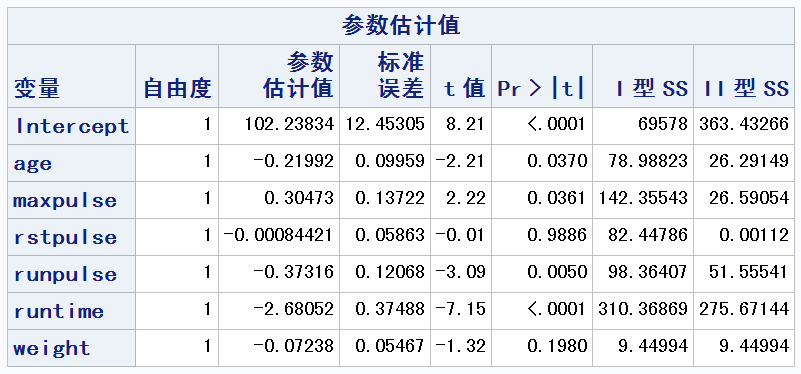Click the Intercept row label
This screenshot has width=801, height=374.
point(72,126)
